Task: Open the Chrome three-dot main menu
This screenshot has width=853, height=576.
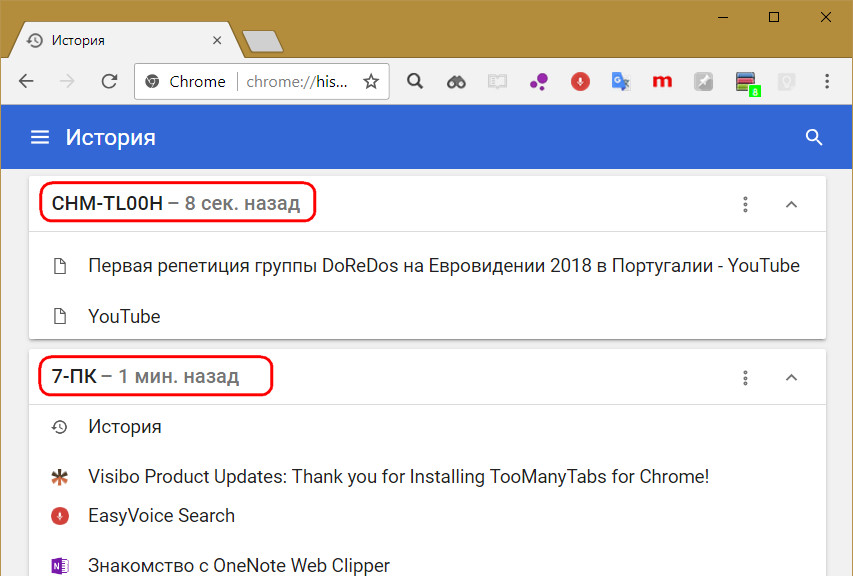Action: [827, 82]
